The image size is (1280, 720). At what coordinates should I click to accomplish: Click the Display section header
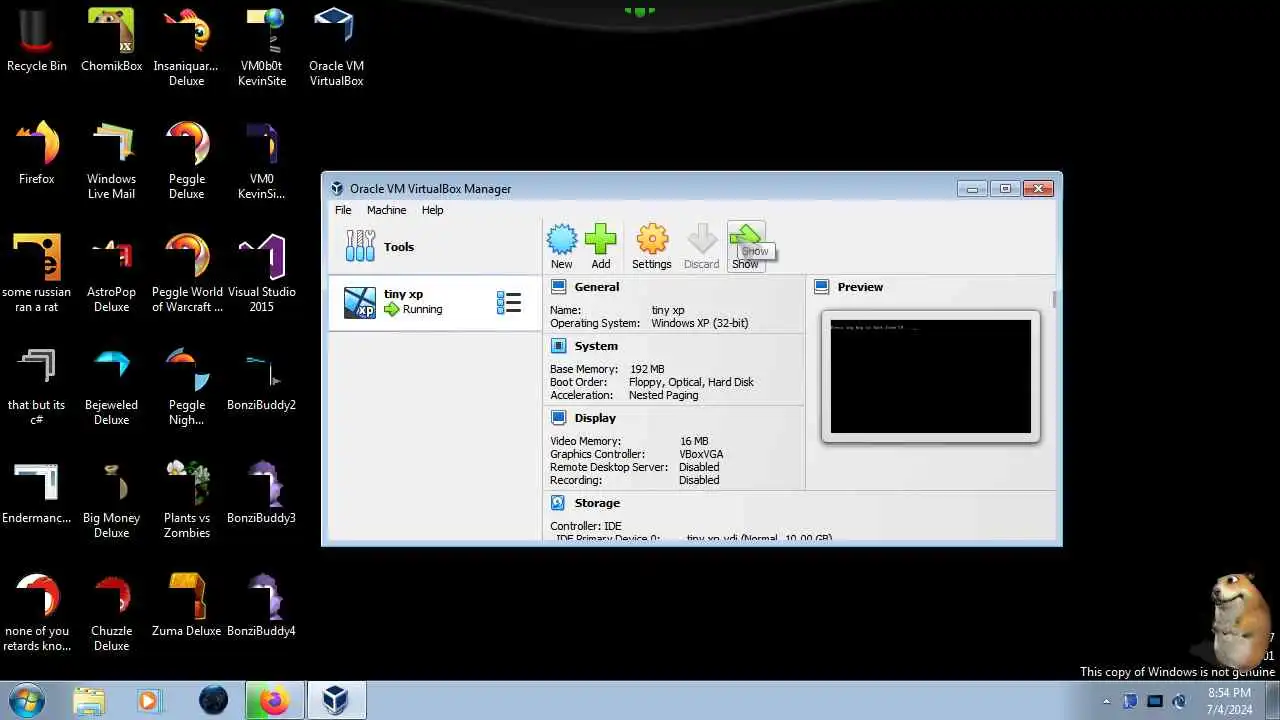(x=595, y=418)
